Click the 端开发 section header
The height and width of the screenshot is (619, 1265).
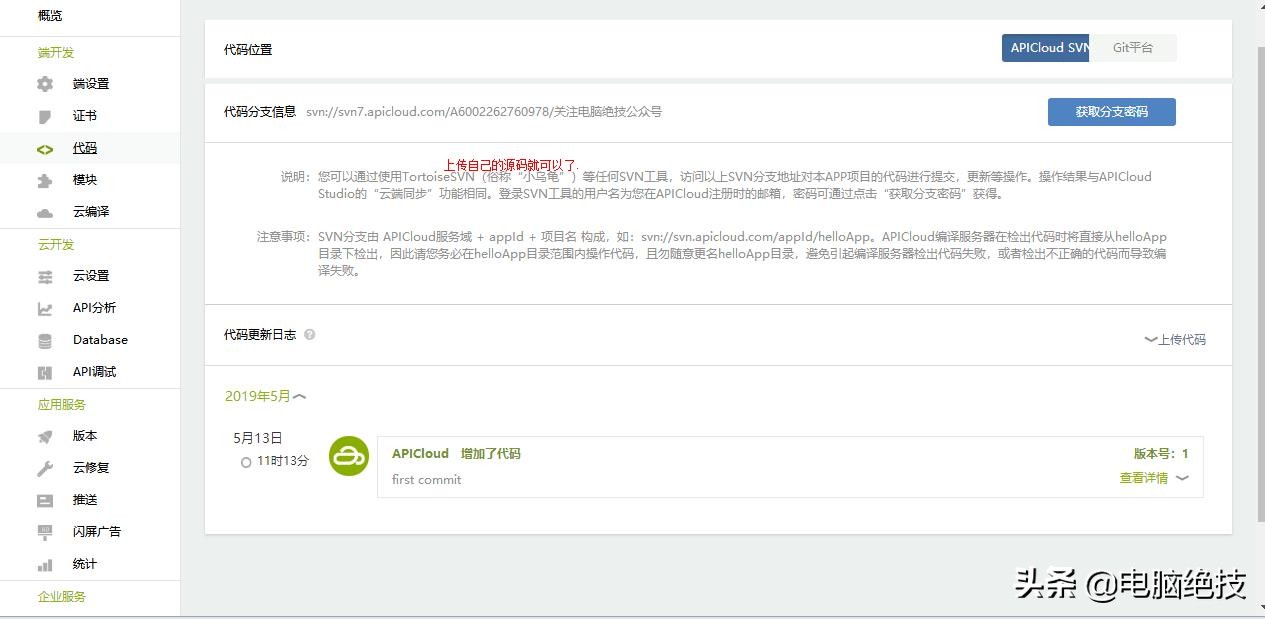56,52
